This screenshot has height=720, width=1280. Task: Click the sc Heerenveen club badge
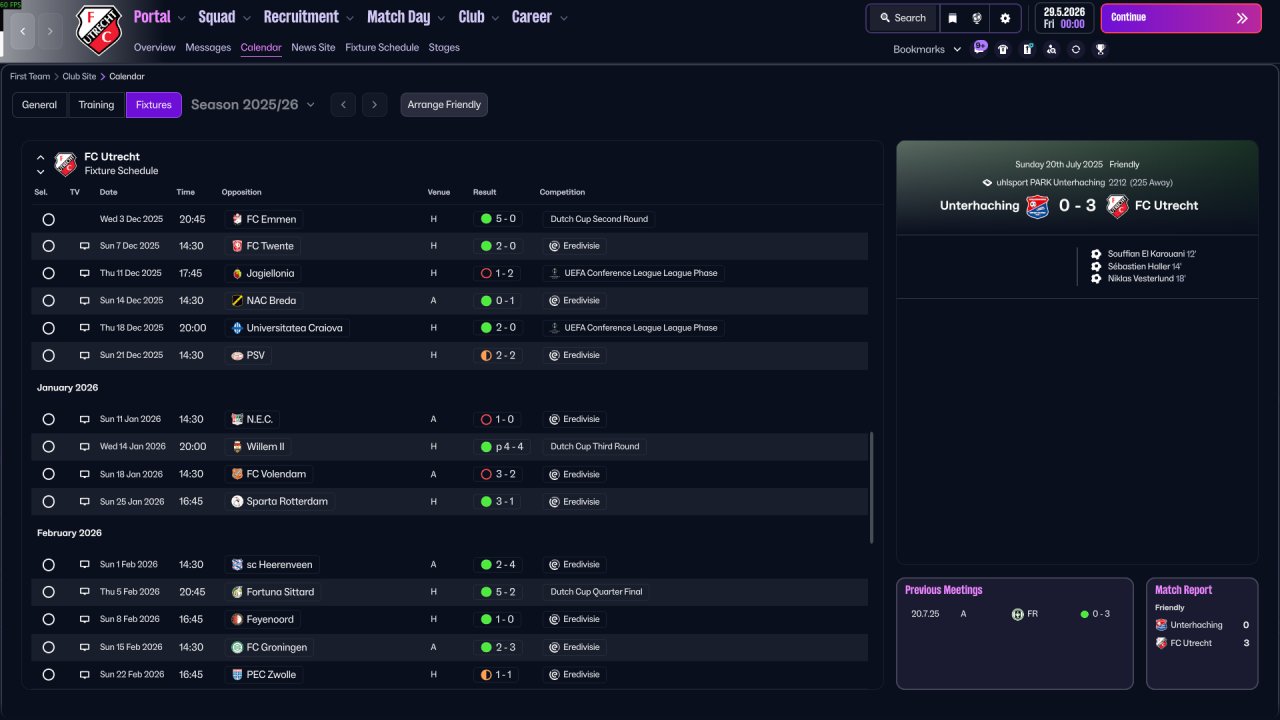tap(237, 565)
